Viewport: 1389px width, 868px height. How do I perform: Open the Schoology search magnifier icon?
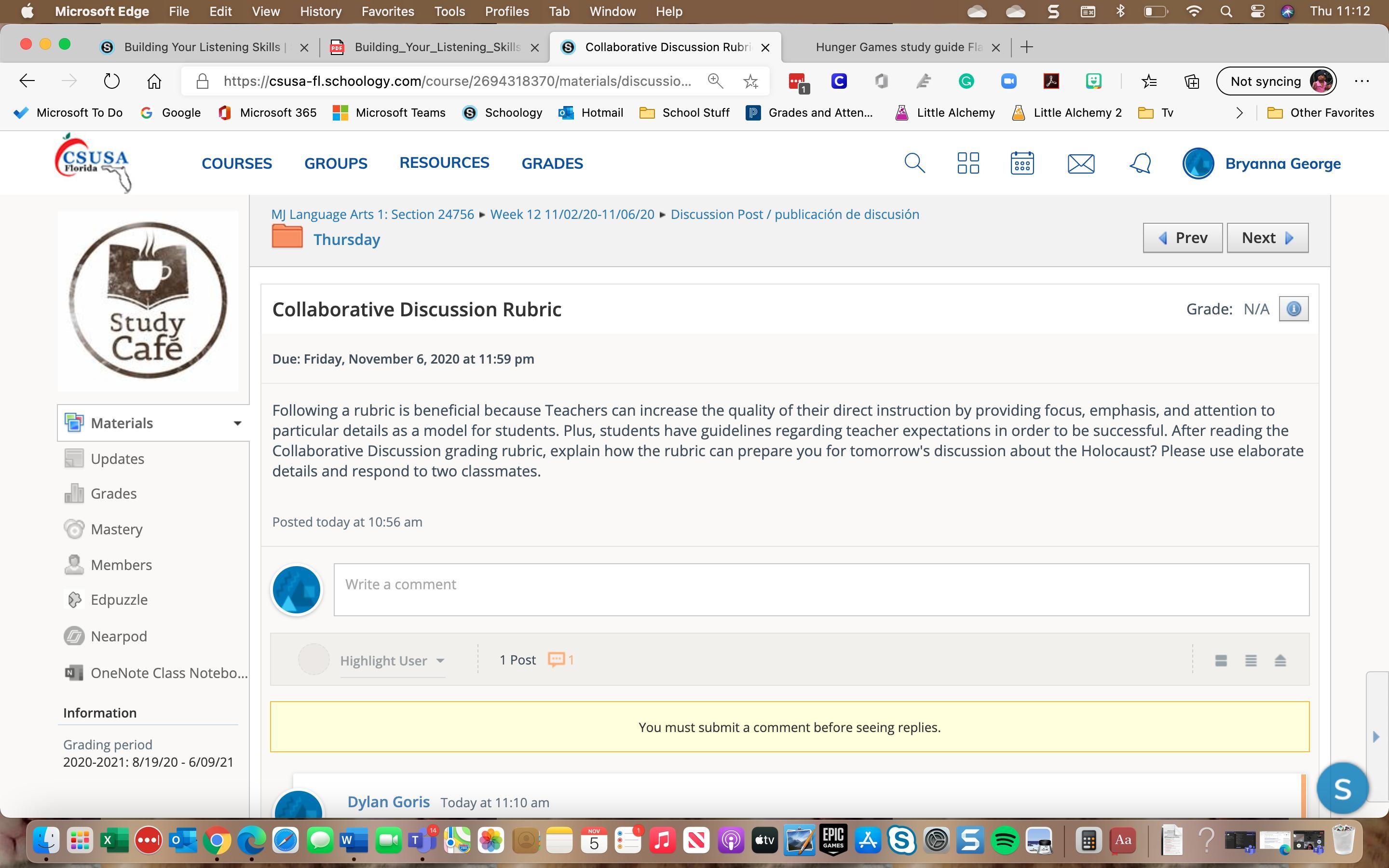click(x=914, y=163)
